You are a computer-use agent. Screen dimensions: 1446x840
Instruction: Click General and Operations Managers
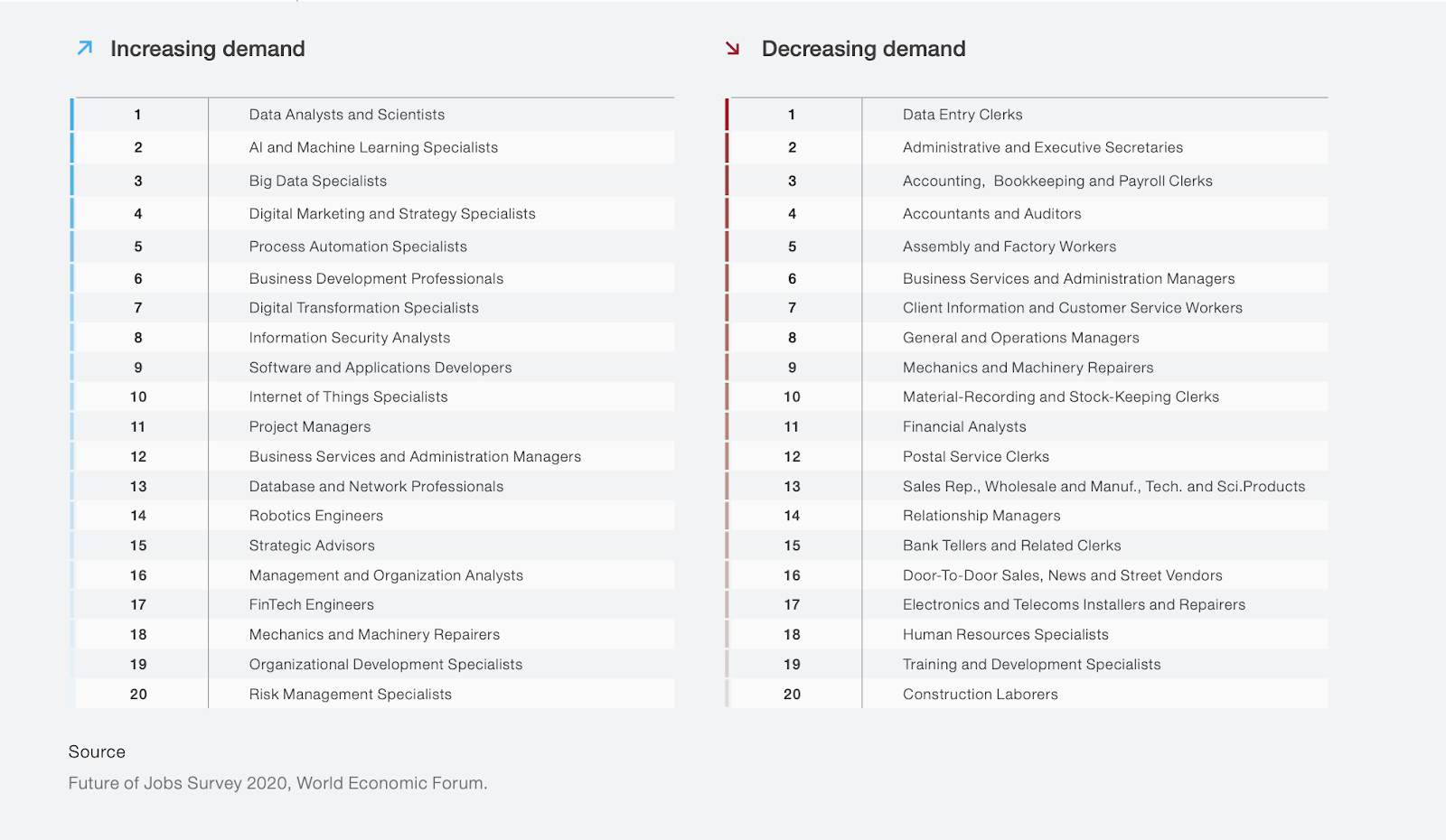click(1021, 338)
